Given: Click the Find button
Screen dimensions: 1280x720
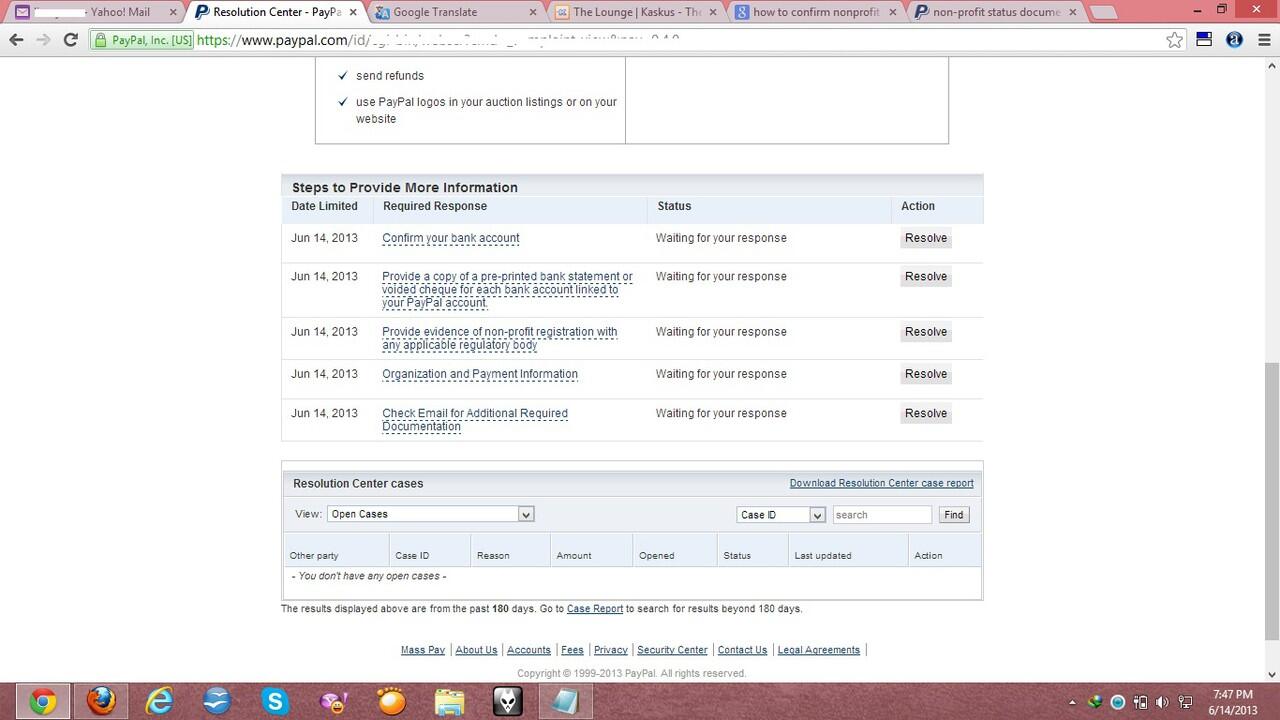Looking at the screenshot, I should click(954, 515).
